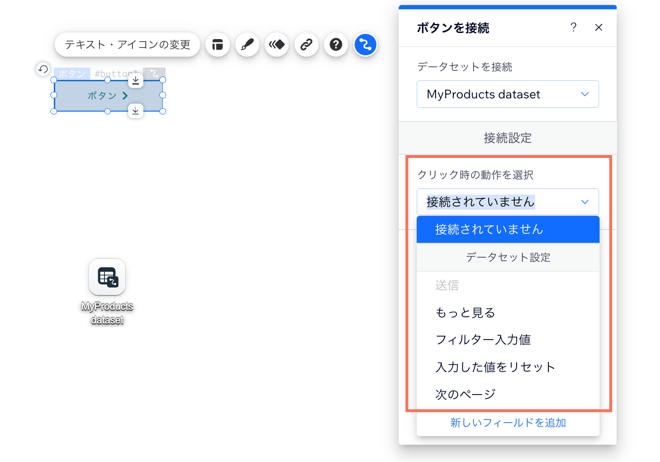Select the ボタン element on canvas
Image resolution: width=660 pixels, height=462 pixels.
coord(108,96)
